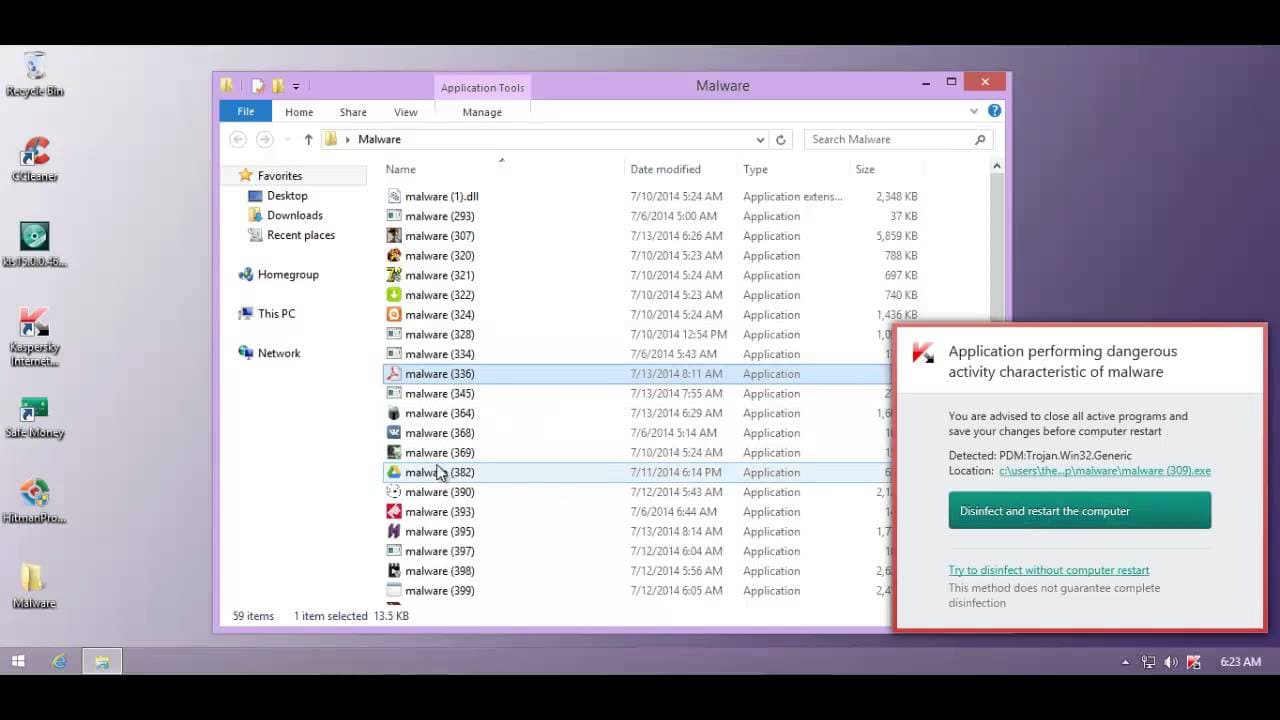The height and width of the screenshot is (720, 1280).
Task: Open the Kaspersky Internet Security desktop shortcut
Action: tap(35, 336)
